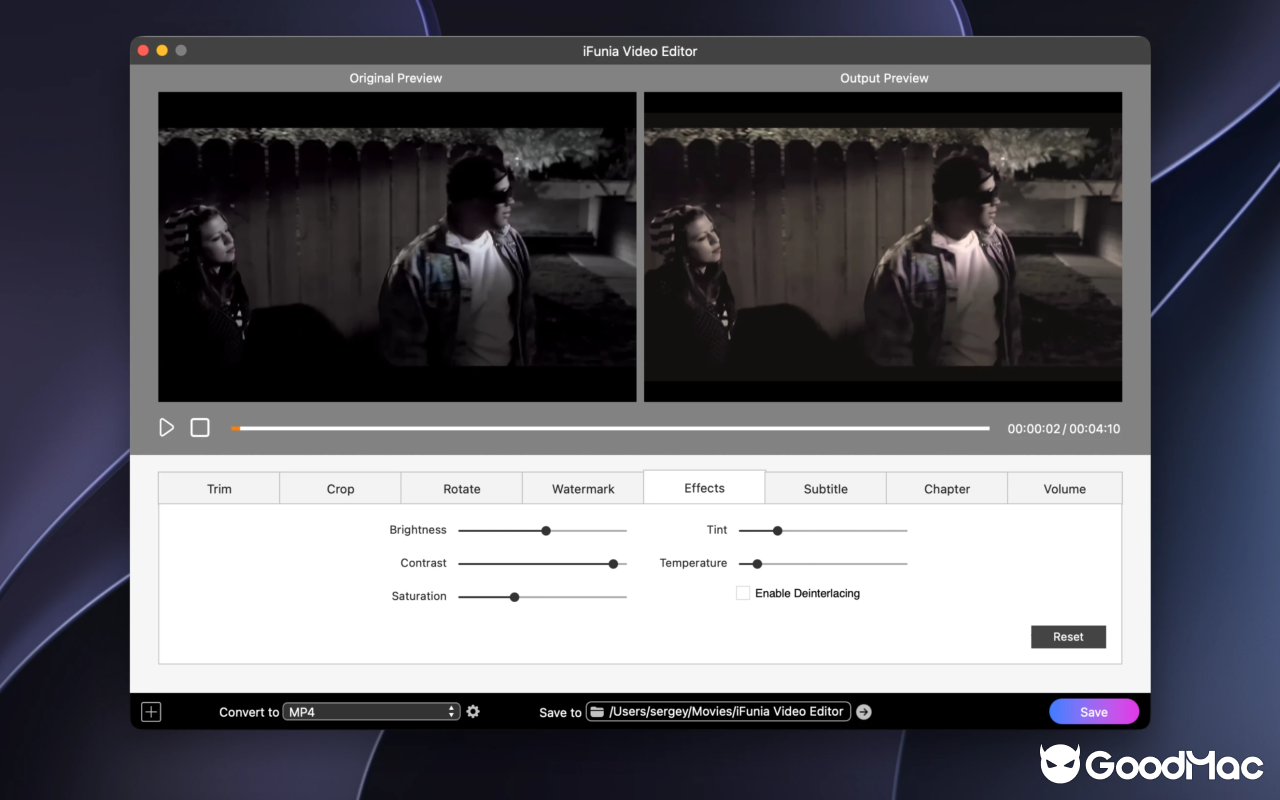
Task: Switch to the Volume tab
Action: (x=1065, y=489)
